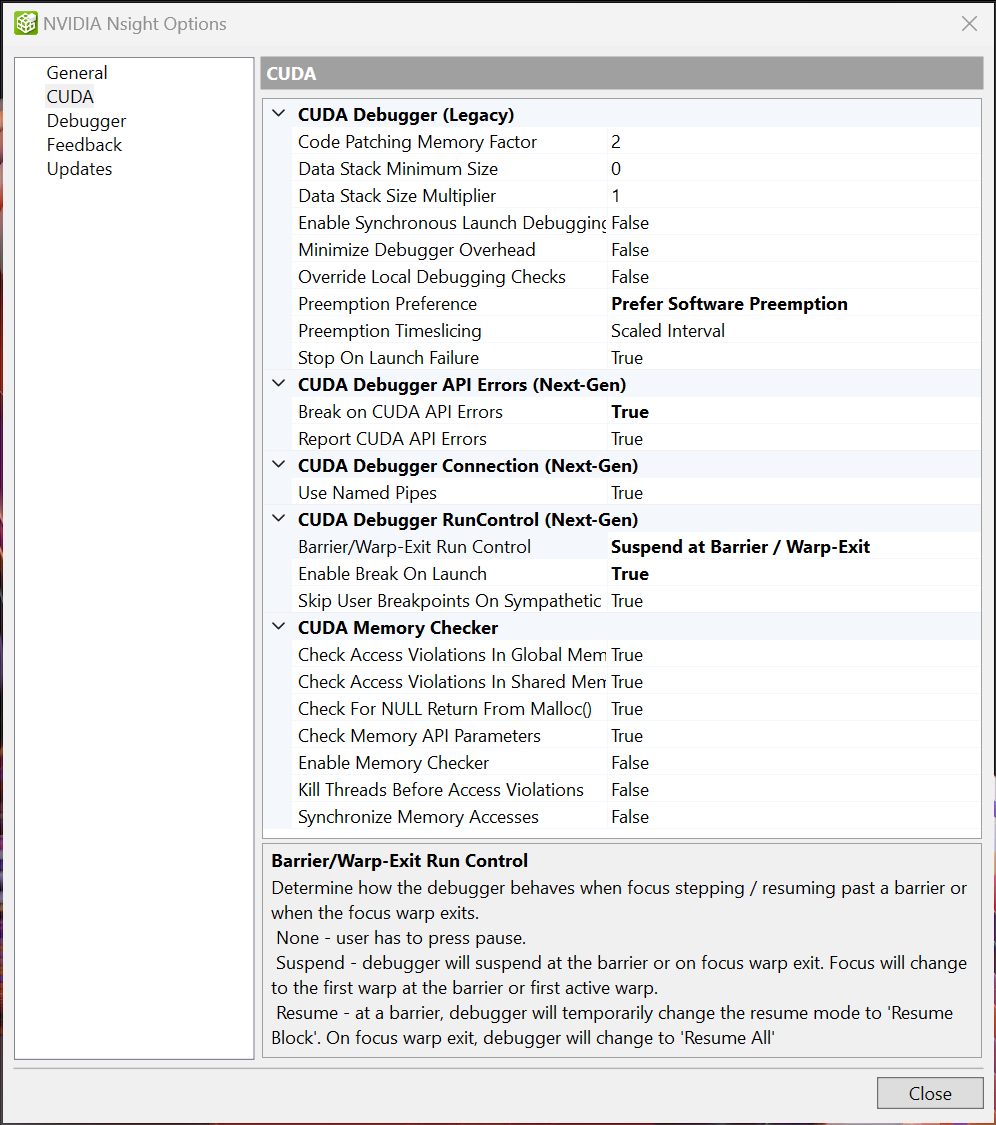Click the gray CUDA page header bar
The image size is (996, 1125).
[621, 73]
